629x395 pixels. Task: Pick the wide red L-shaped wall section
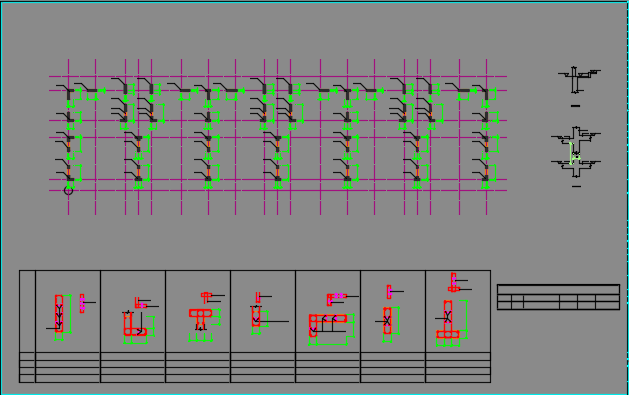pos(327,325)
